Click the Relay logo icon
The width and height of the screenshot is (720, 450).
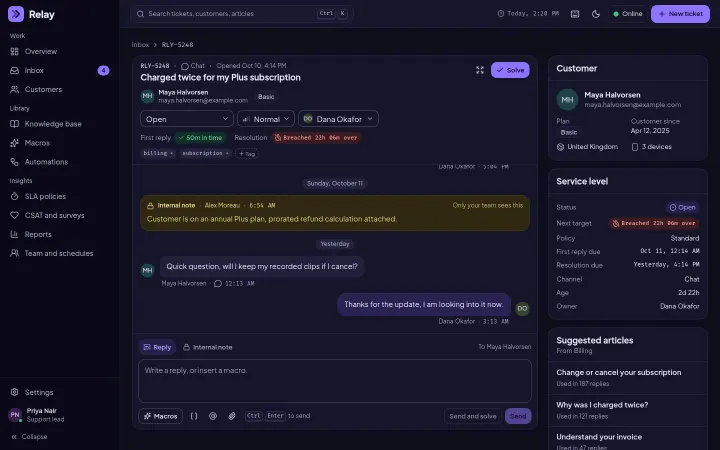(x=16, y=14)
